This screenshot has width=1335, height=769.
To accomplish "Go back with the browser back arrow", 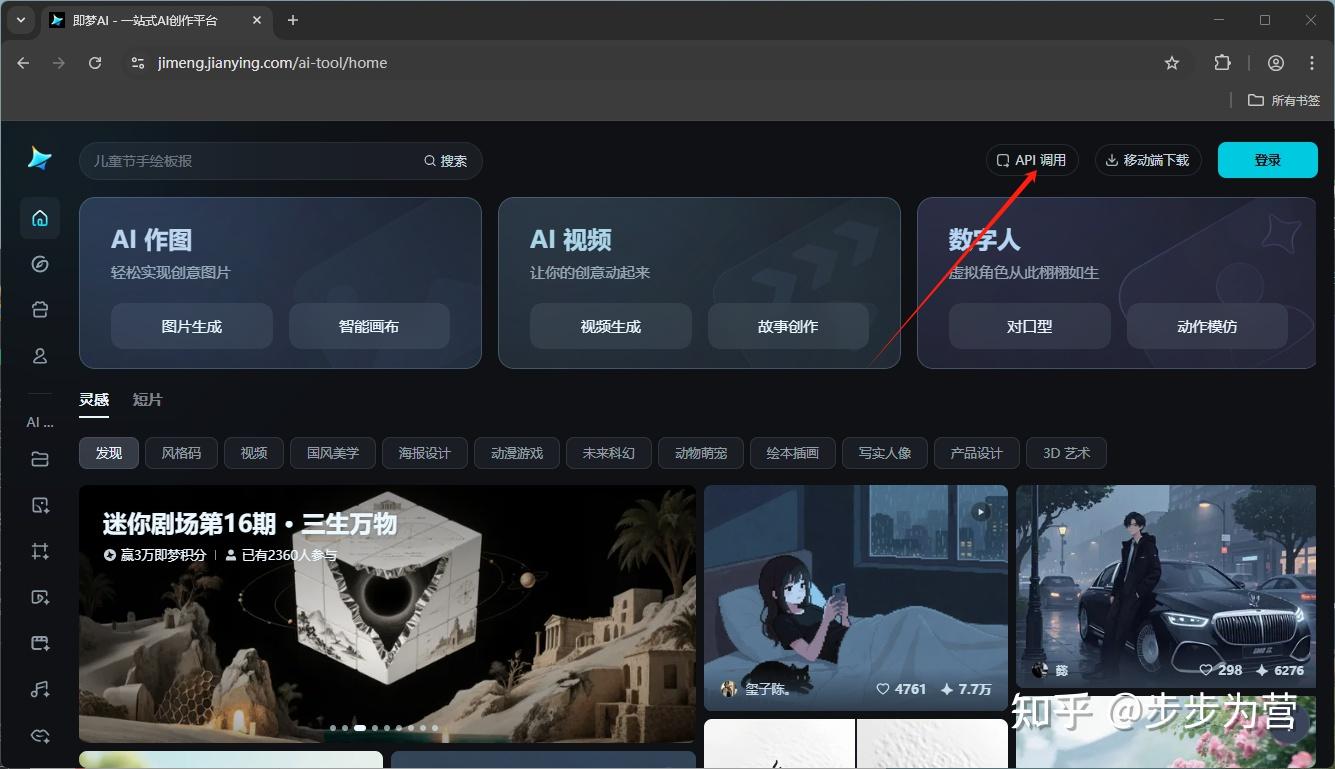I will [x=24, y=63].
